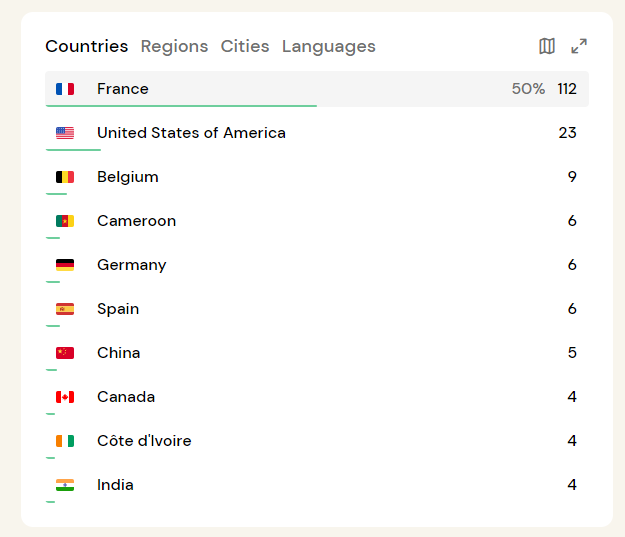Click the Belgium flag icon
The height and width of the screenshot is (537, 625).
tap(65, 177)
